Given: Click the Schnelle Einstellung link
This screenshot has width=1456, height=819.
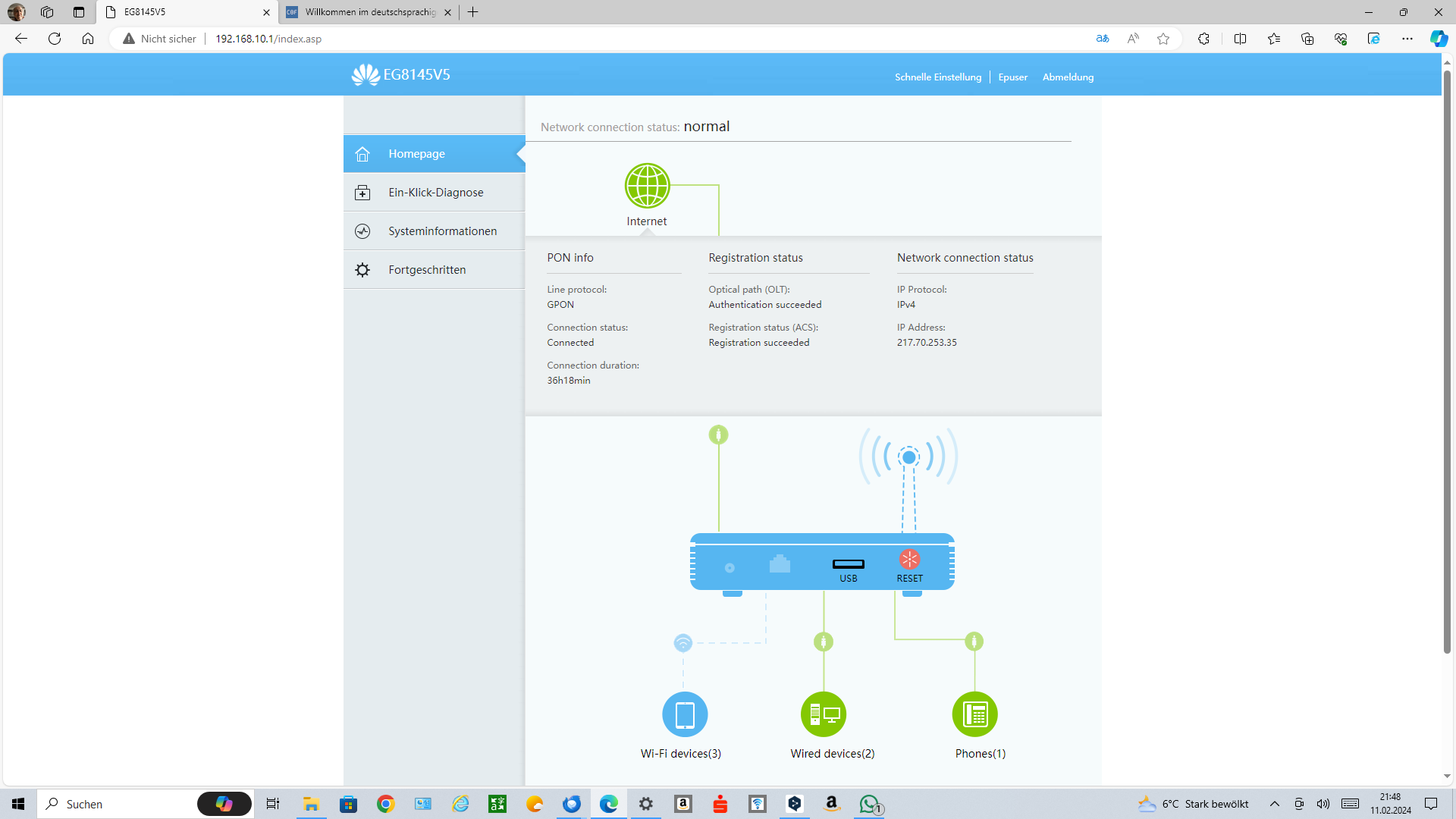Looking at the screenshot, I should [x=937, y=77].
